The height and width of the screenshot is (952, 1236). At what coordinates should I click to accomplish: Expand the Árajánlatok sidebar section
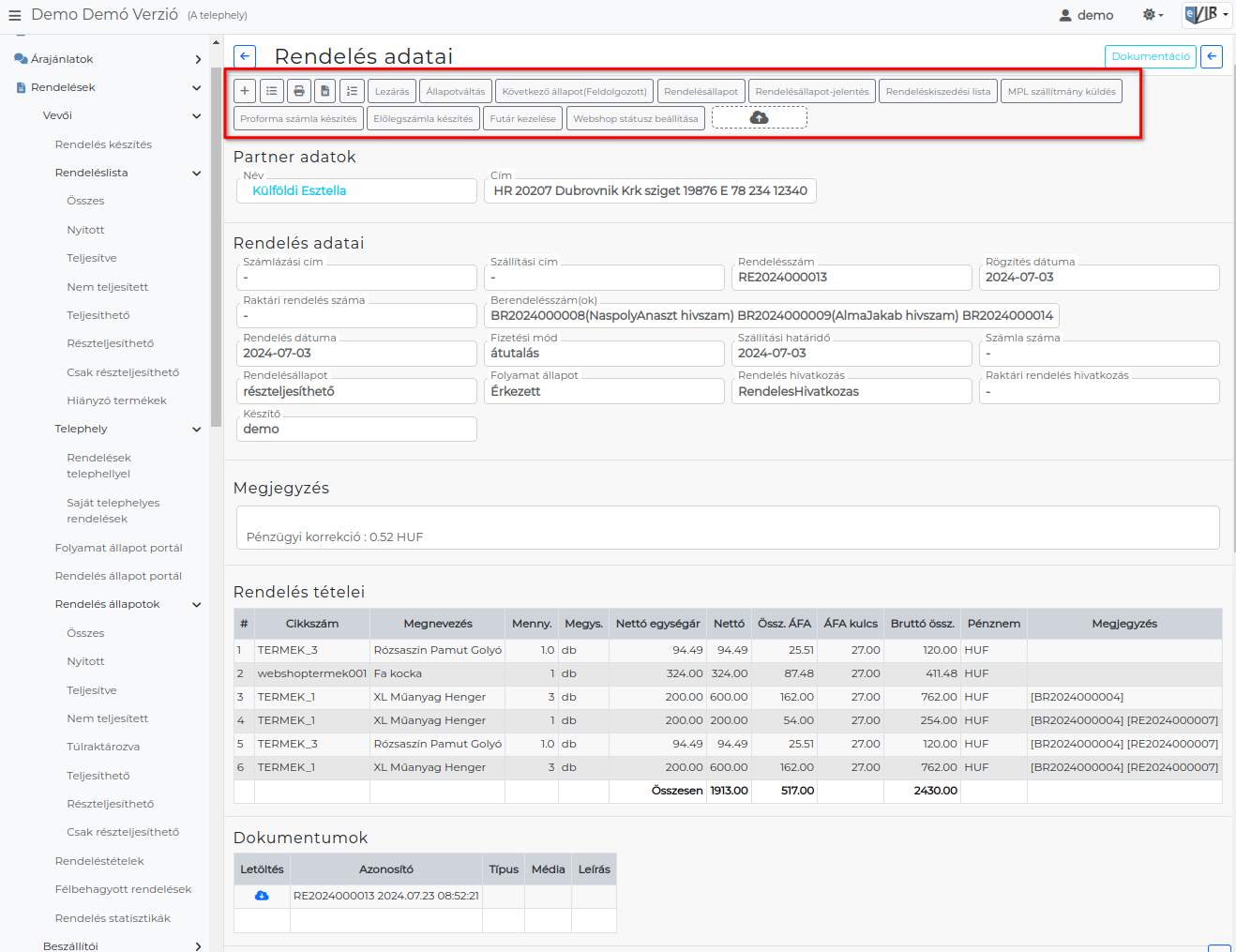[198, 59]
